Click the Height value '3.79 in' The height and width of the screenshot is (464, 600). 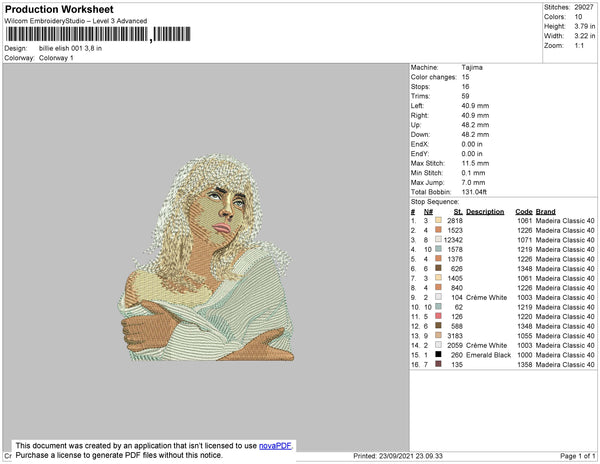[585, 26]
